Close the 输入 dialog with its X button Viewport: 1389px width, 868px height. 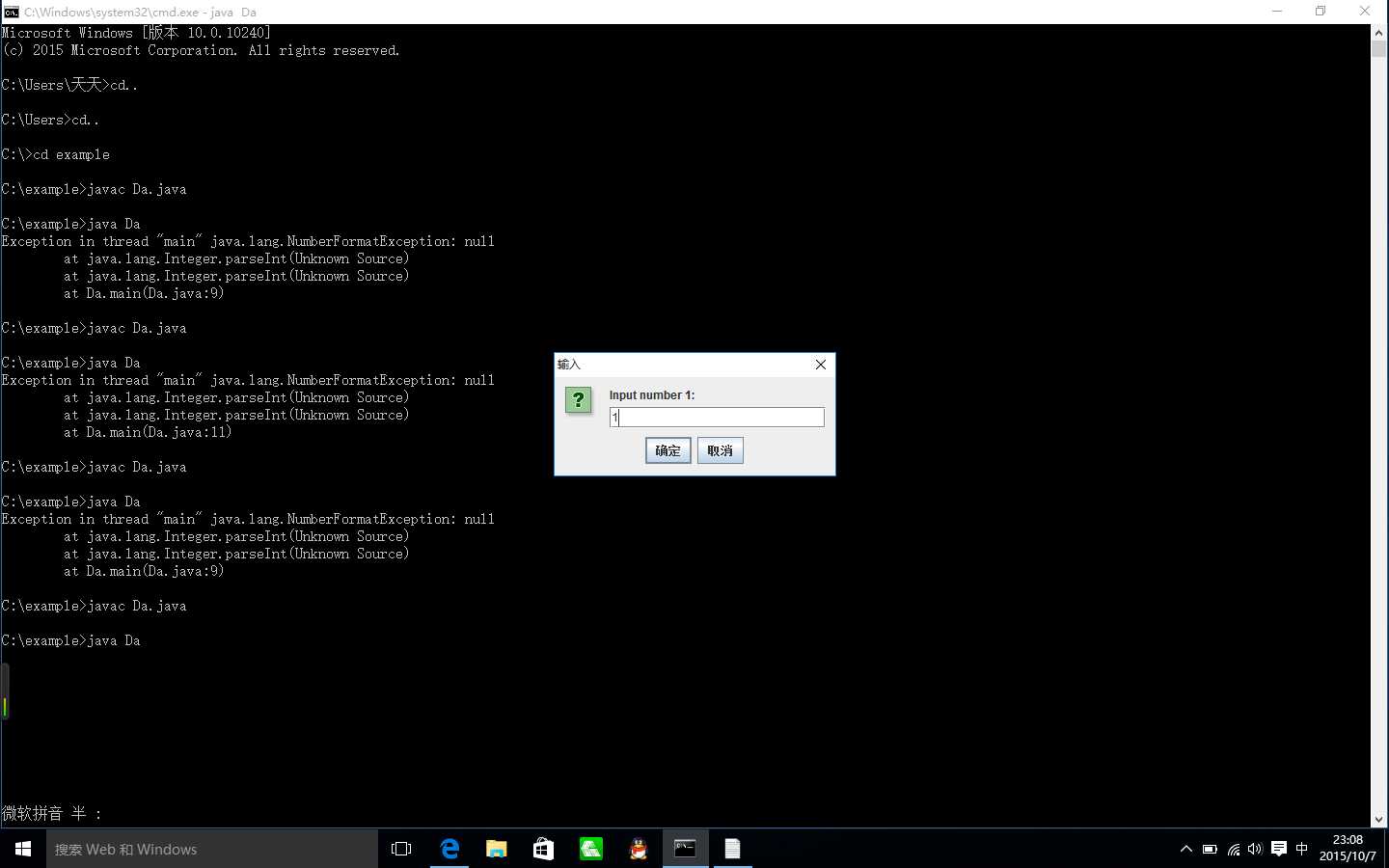click(x=820, y=365)
